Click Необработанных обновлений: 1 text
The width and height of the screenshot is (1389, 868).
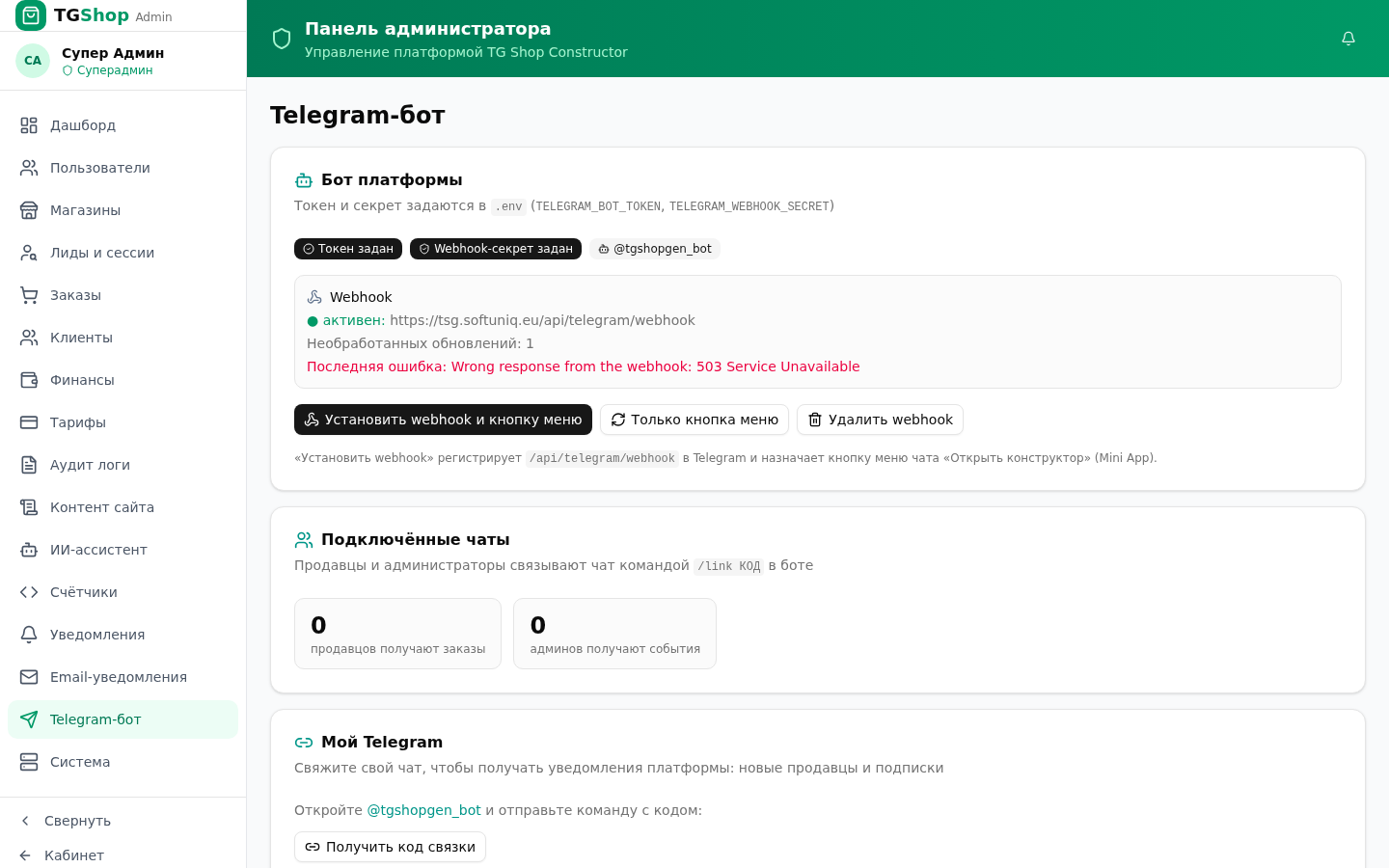pyautogui.click(x=421, y=343)
